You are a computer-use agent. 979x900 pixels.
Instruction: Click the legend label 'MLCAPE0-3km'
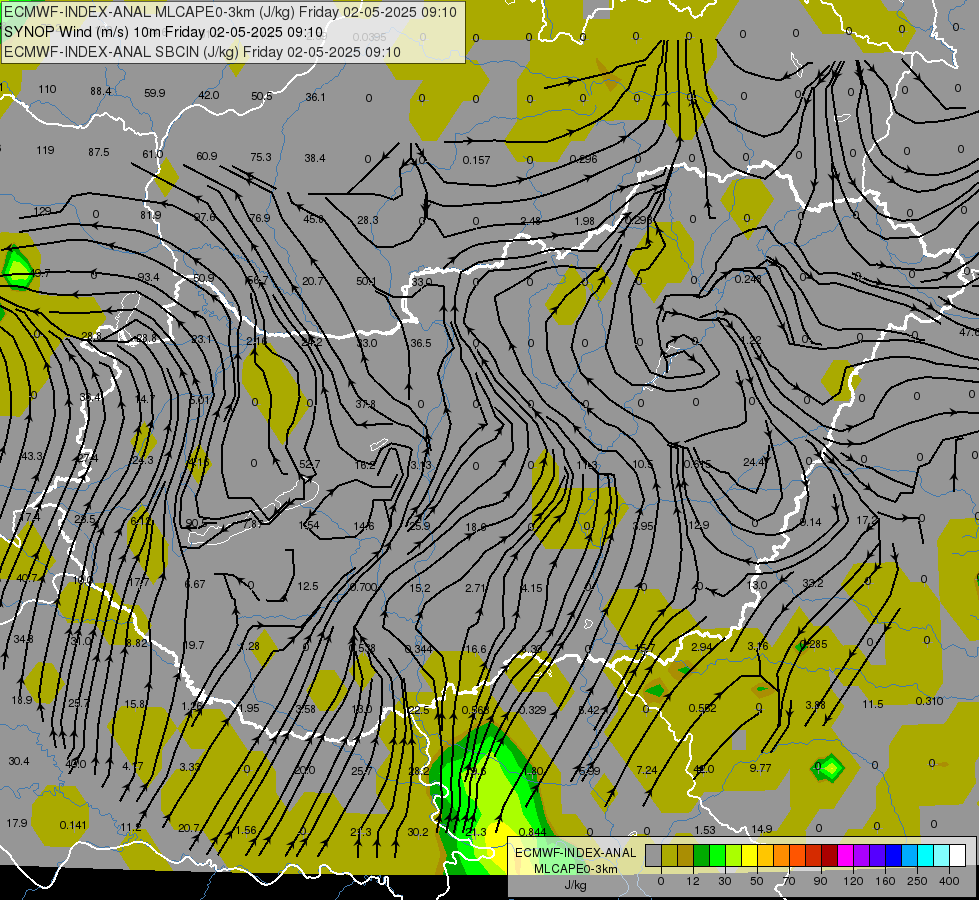[x=575, y=869]
